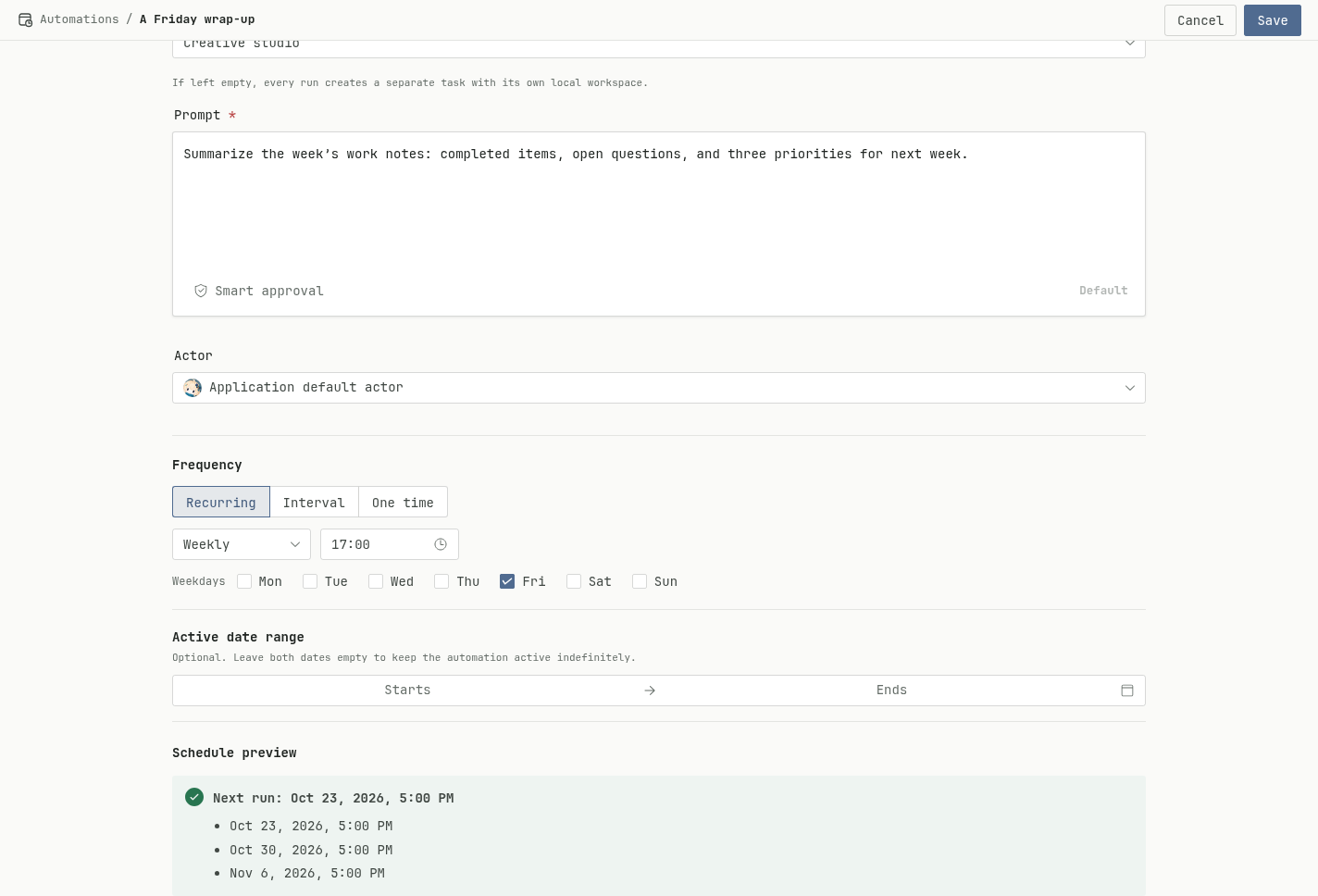Viewport: 1318px width, 896px height.
Task: Click the 17:00 time input field
Action: coord(390,544)
